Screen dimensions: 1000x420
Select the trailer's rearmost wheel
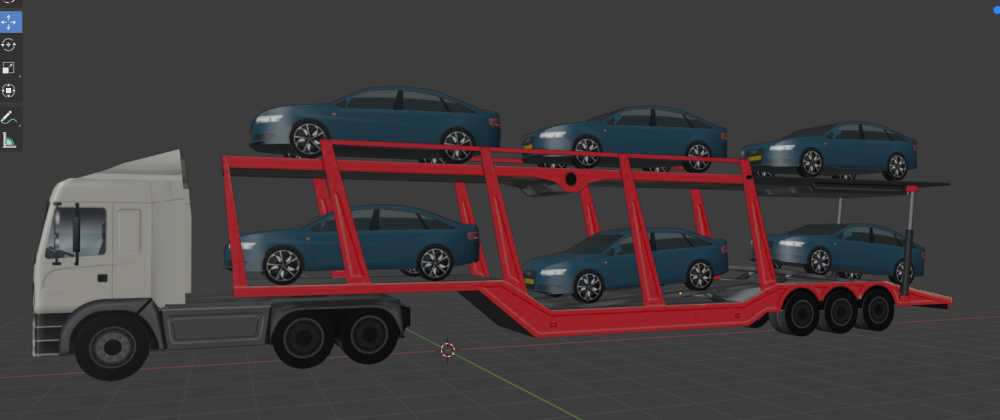click(877, 308)
